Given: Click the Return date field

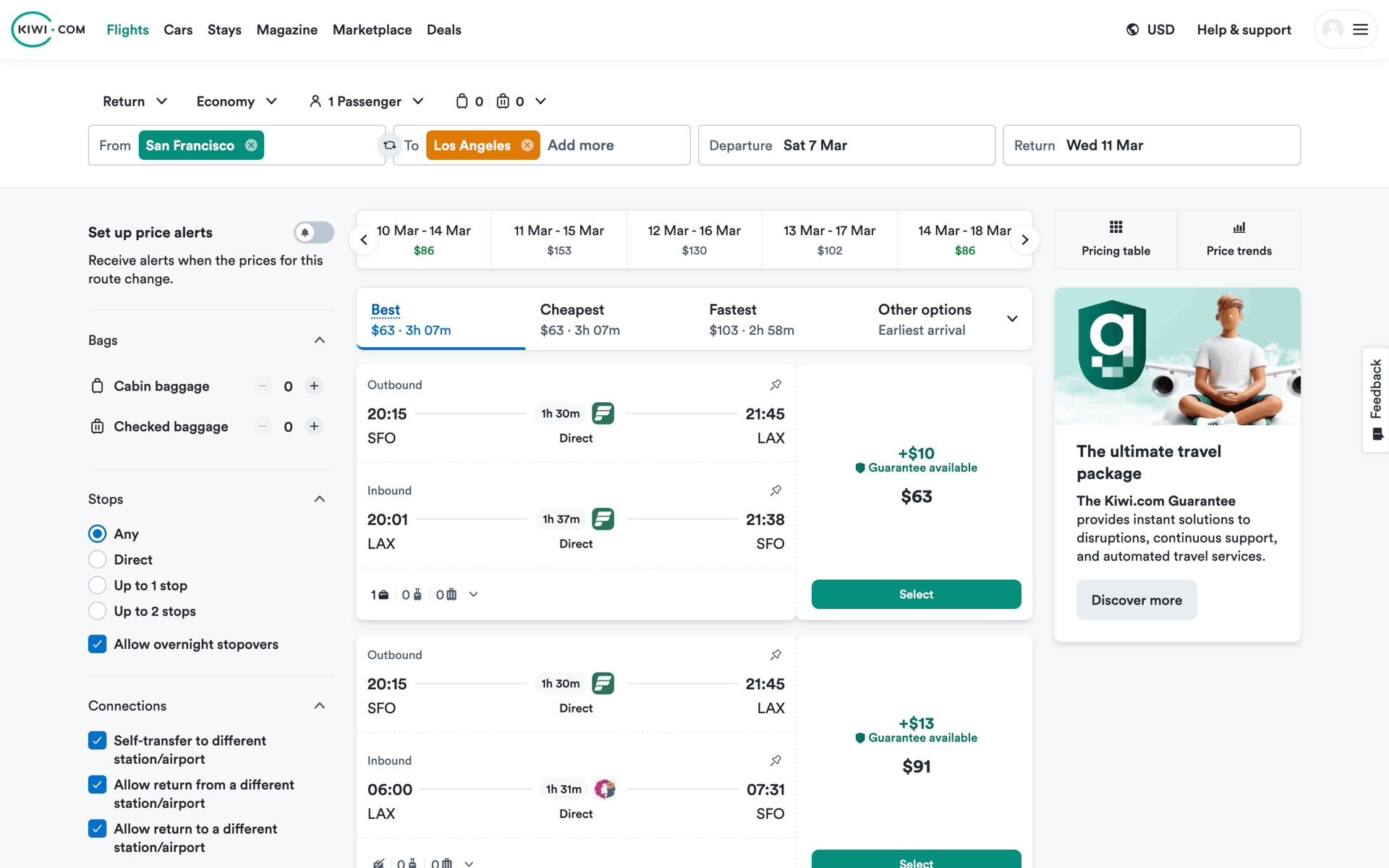Looking at the screenshot, I should click(x=1151, y=145).
